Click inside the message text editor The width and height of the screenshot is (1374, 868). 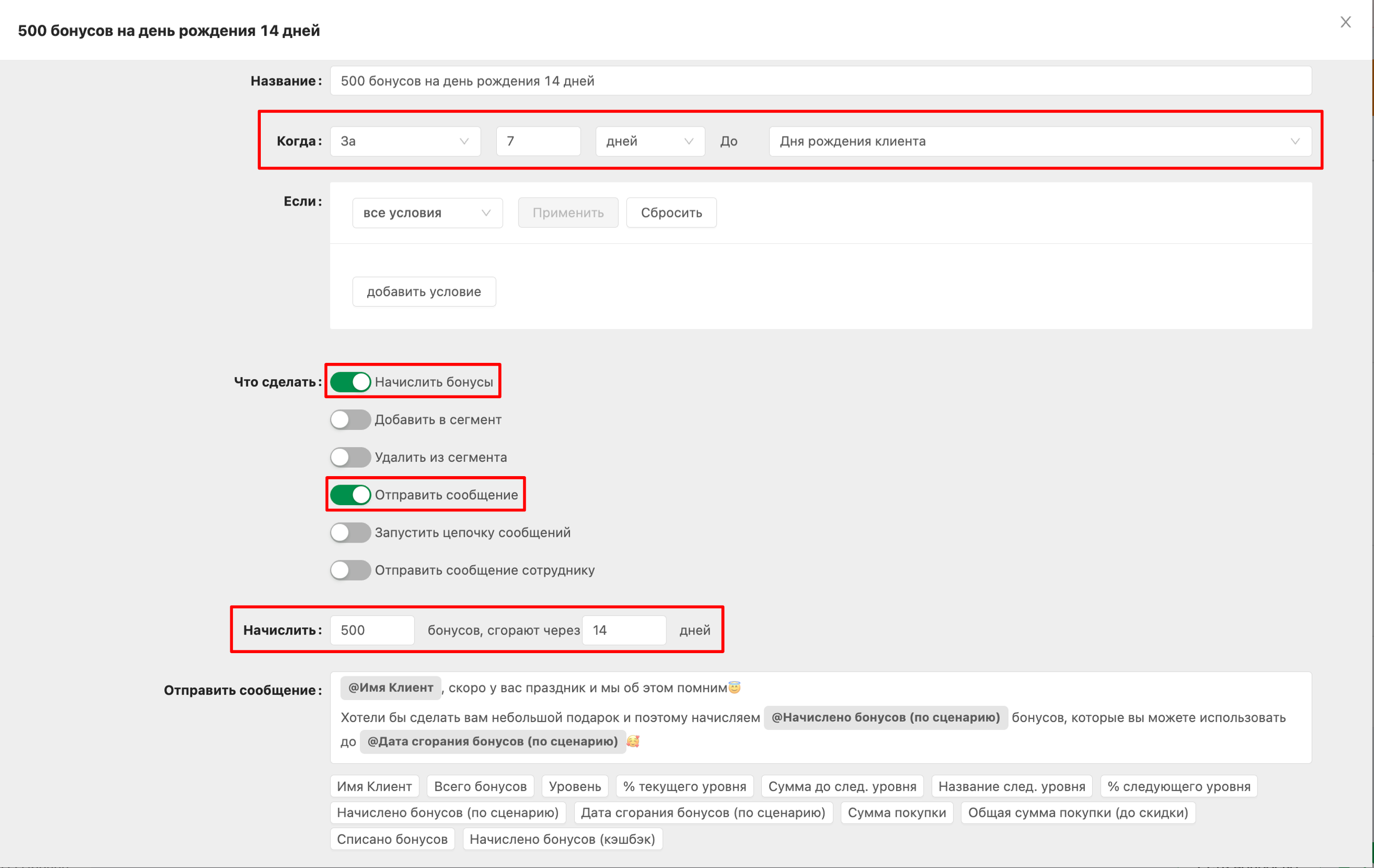820,717
